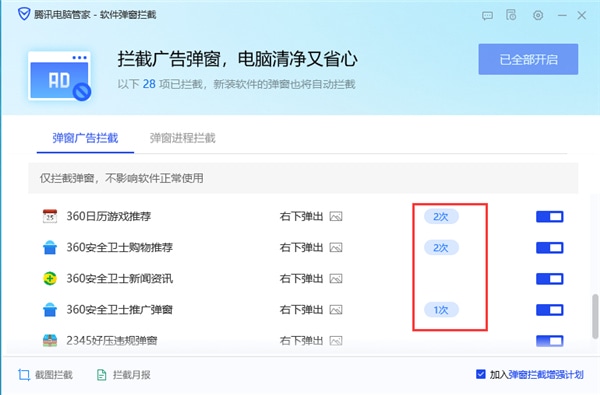The image size is (600, 395).
Task: Click the 已全部开启 button
Action: (x=528, y=59)
